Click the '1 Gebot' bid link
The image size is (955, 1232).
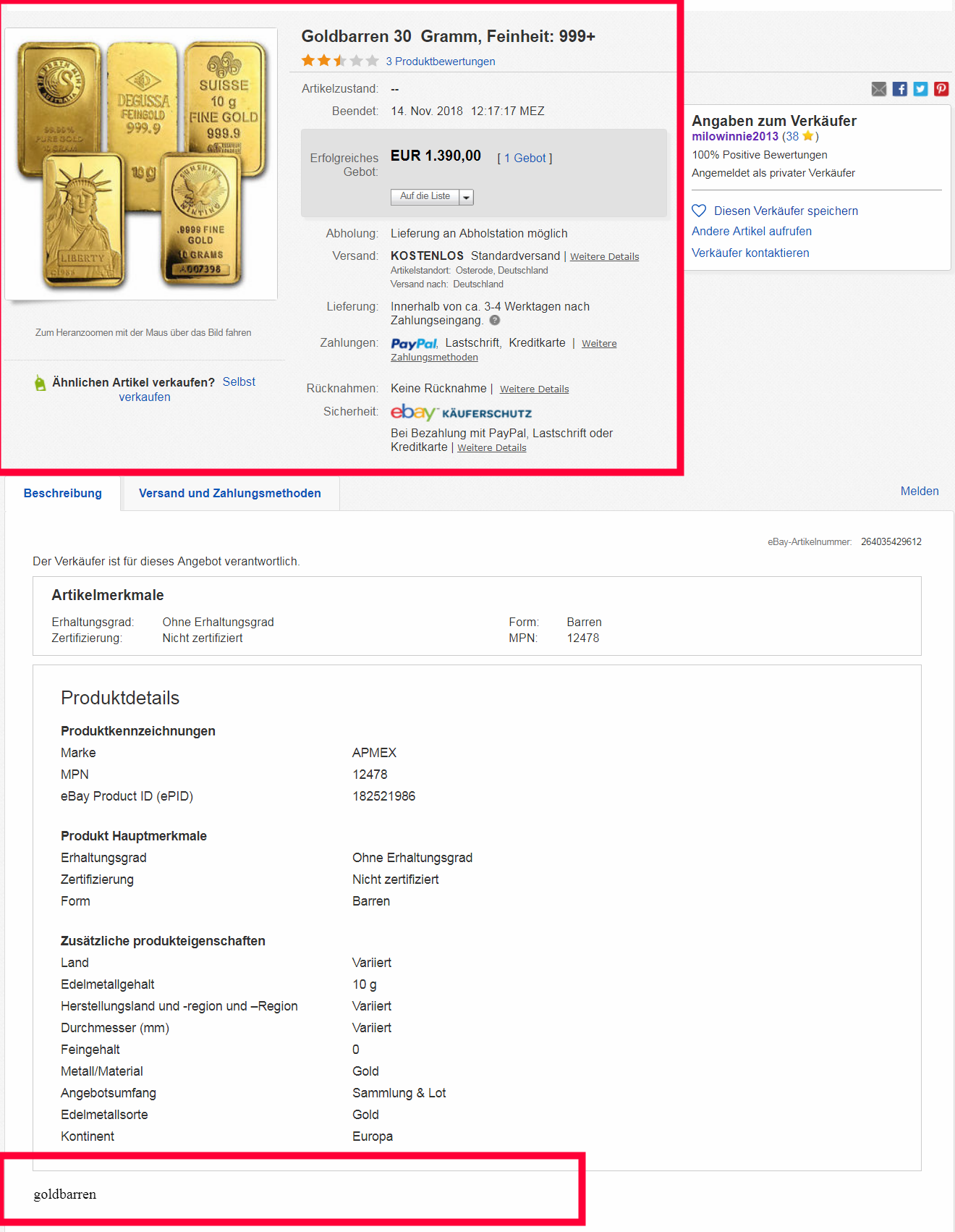pos(525,159)
